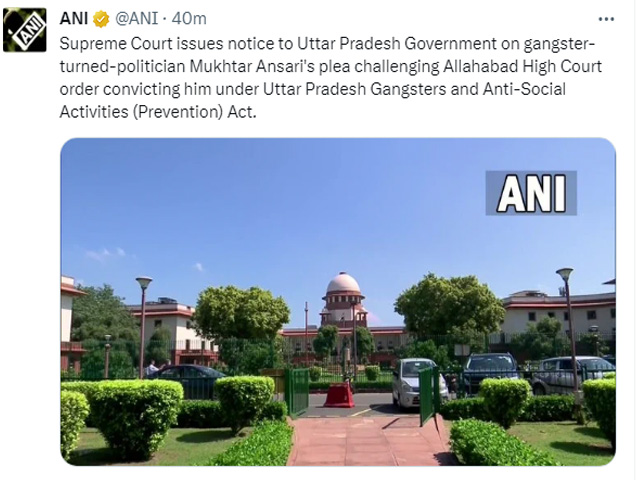This screenshot has width=640, height=480.
Task: Click the Supreme Court dome in the photo
Action: tap(343, 286)
